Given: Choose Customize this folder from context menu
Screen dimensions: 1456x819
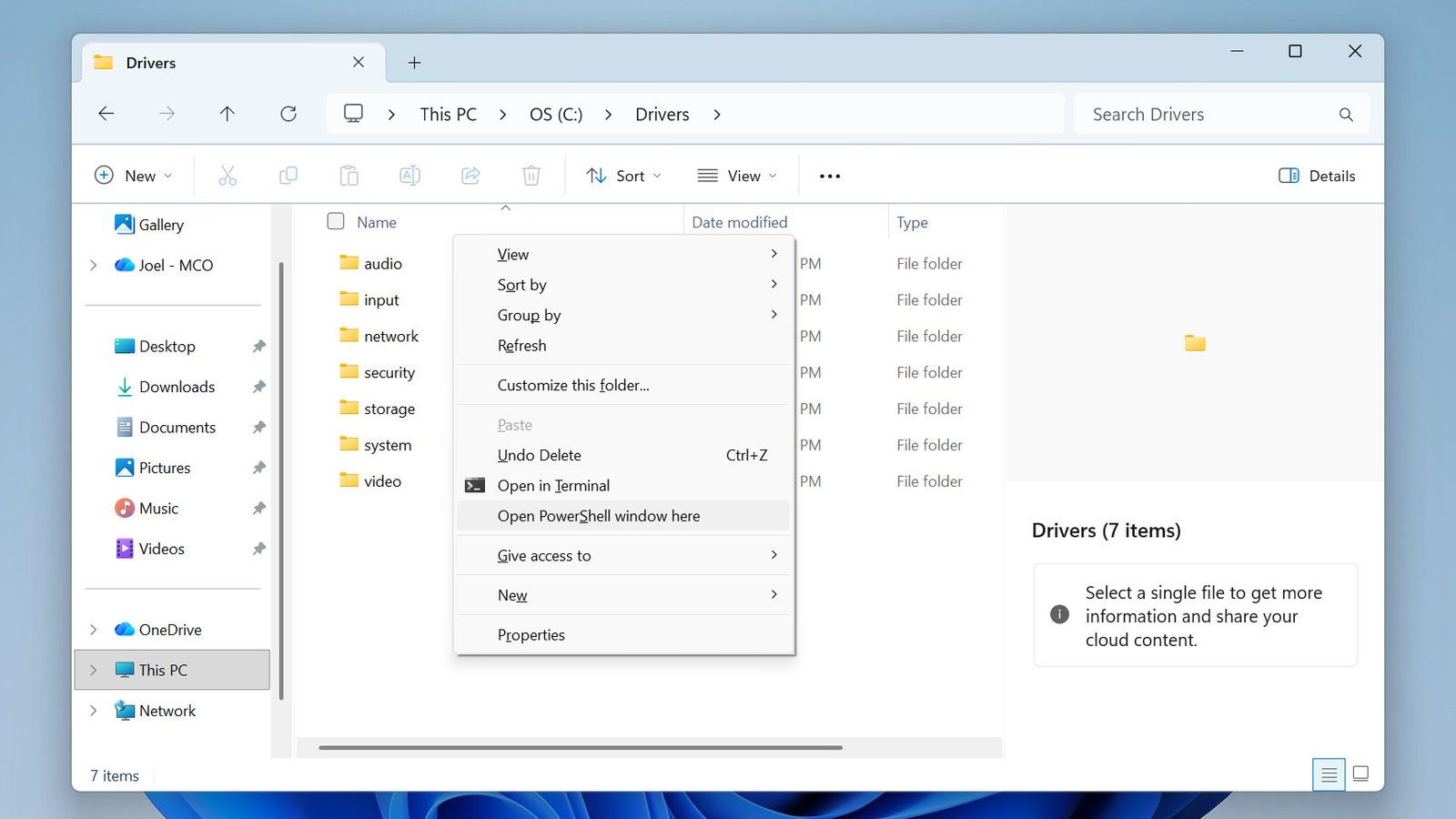Looking at the screenshot, I should [x=572, y=385].
